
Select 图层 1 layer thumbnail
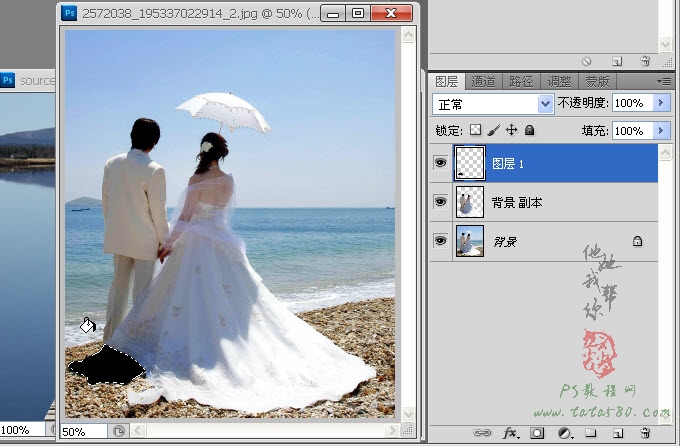(470, 163)
